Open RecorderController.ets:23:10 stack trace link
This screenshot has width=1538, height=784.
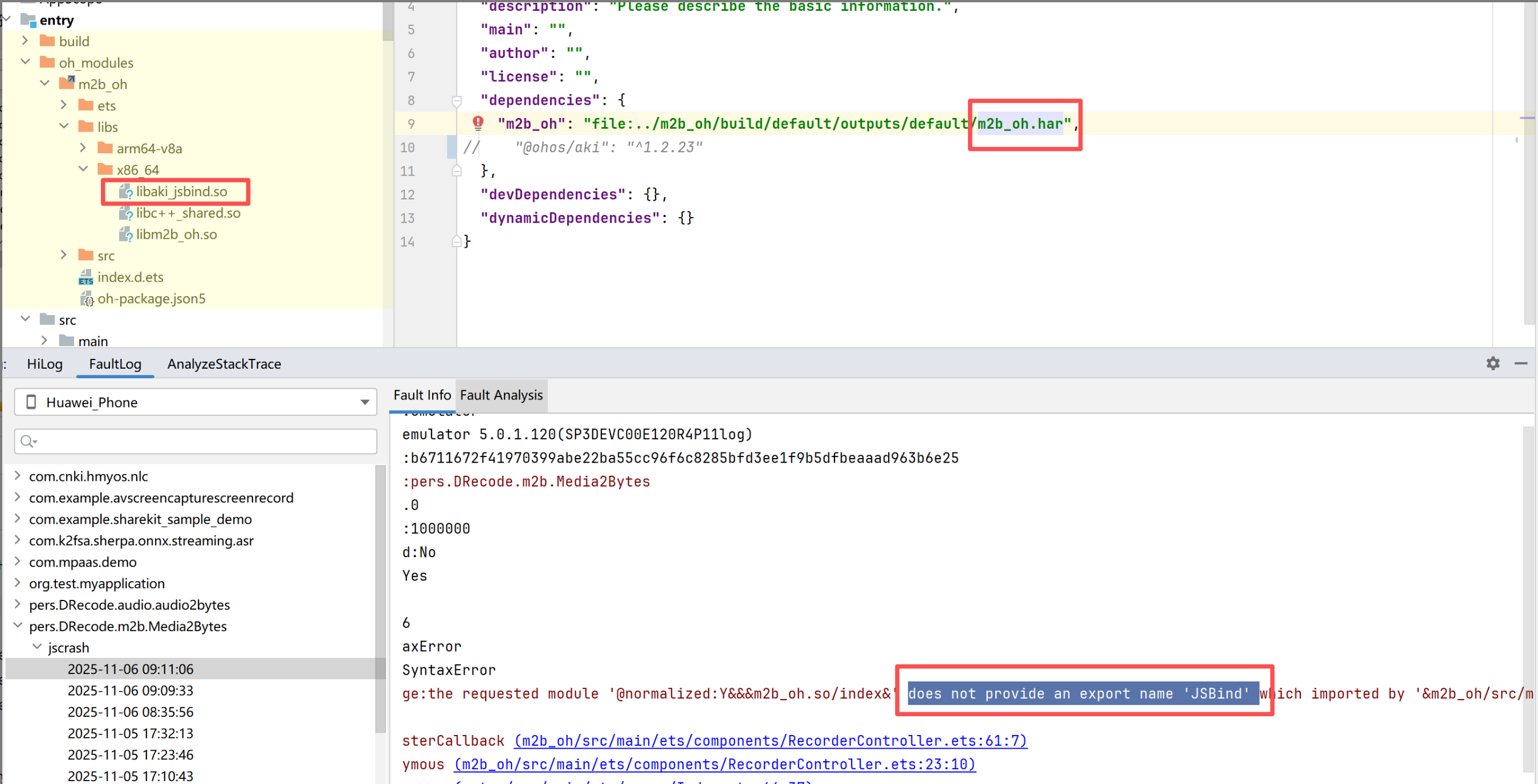point(715,764)
